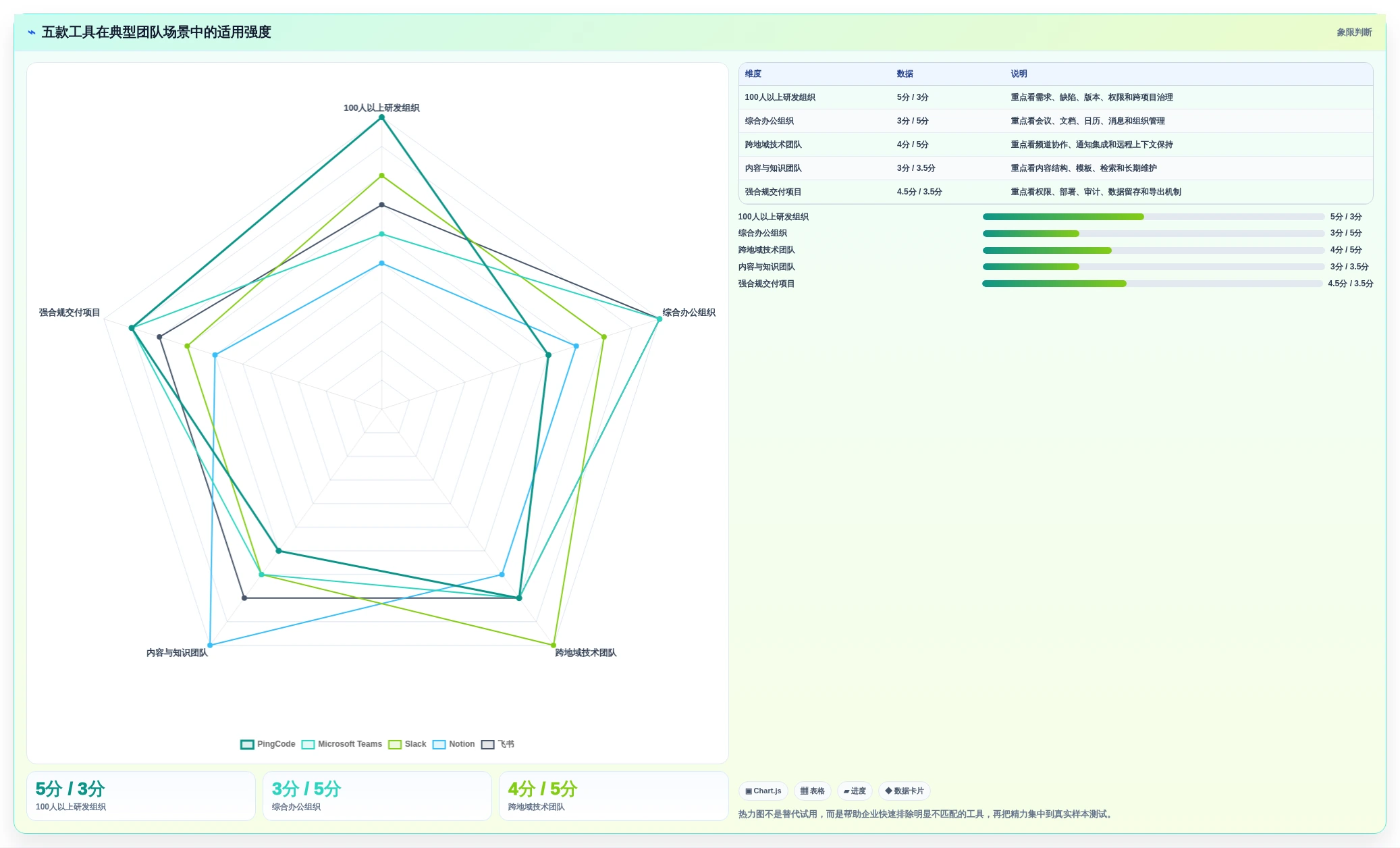
Task: Open the 3分 / 5分 data card
Action: tap(377, 796)
